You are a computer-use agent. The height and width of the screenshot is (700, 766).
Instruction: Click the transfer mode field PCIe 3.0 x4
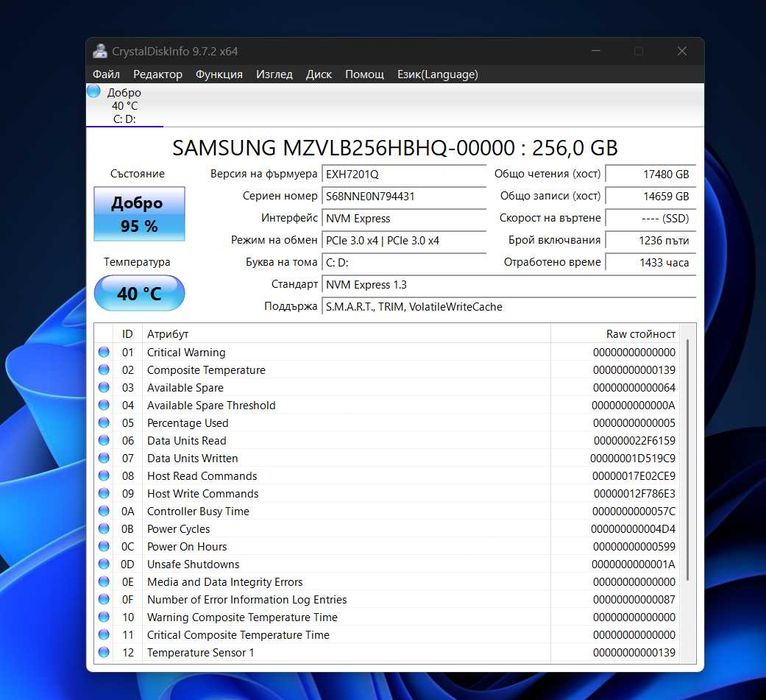pyautogui.click(x=404, y=240)
